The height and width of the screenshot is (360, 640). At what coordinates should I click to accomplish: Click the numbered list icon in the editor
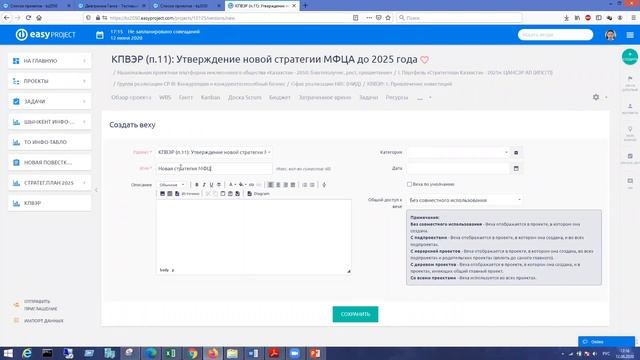point(305,185)
